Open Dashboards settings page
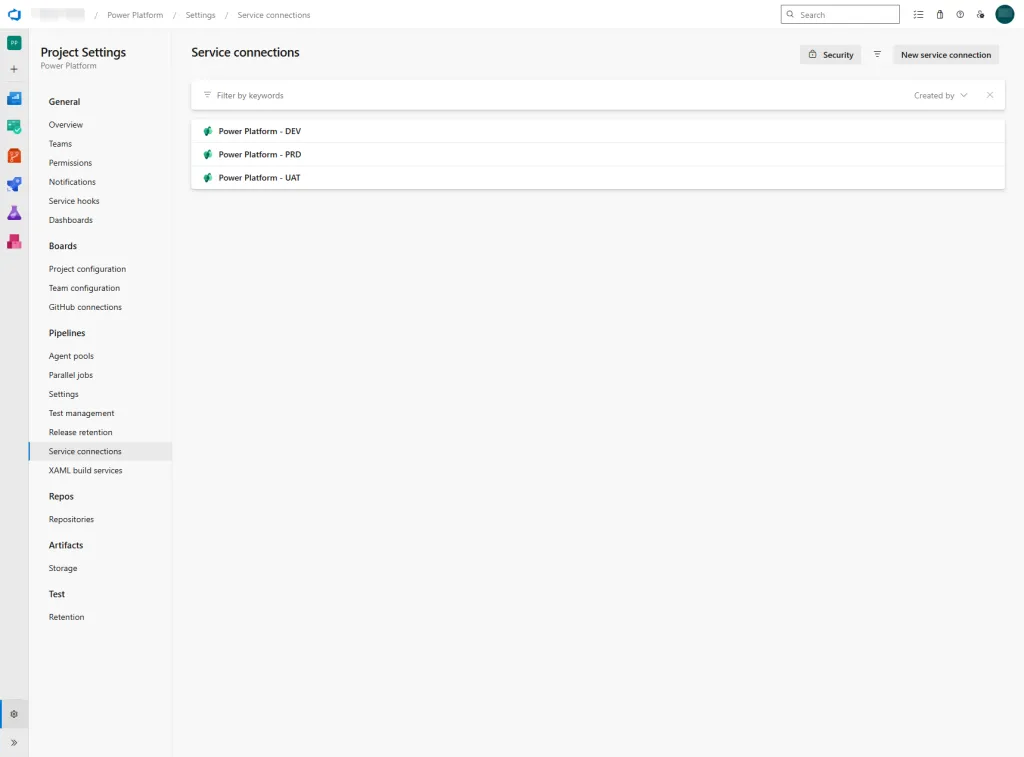 (x=71, y=220)
